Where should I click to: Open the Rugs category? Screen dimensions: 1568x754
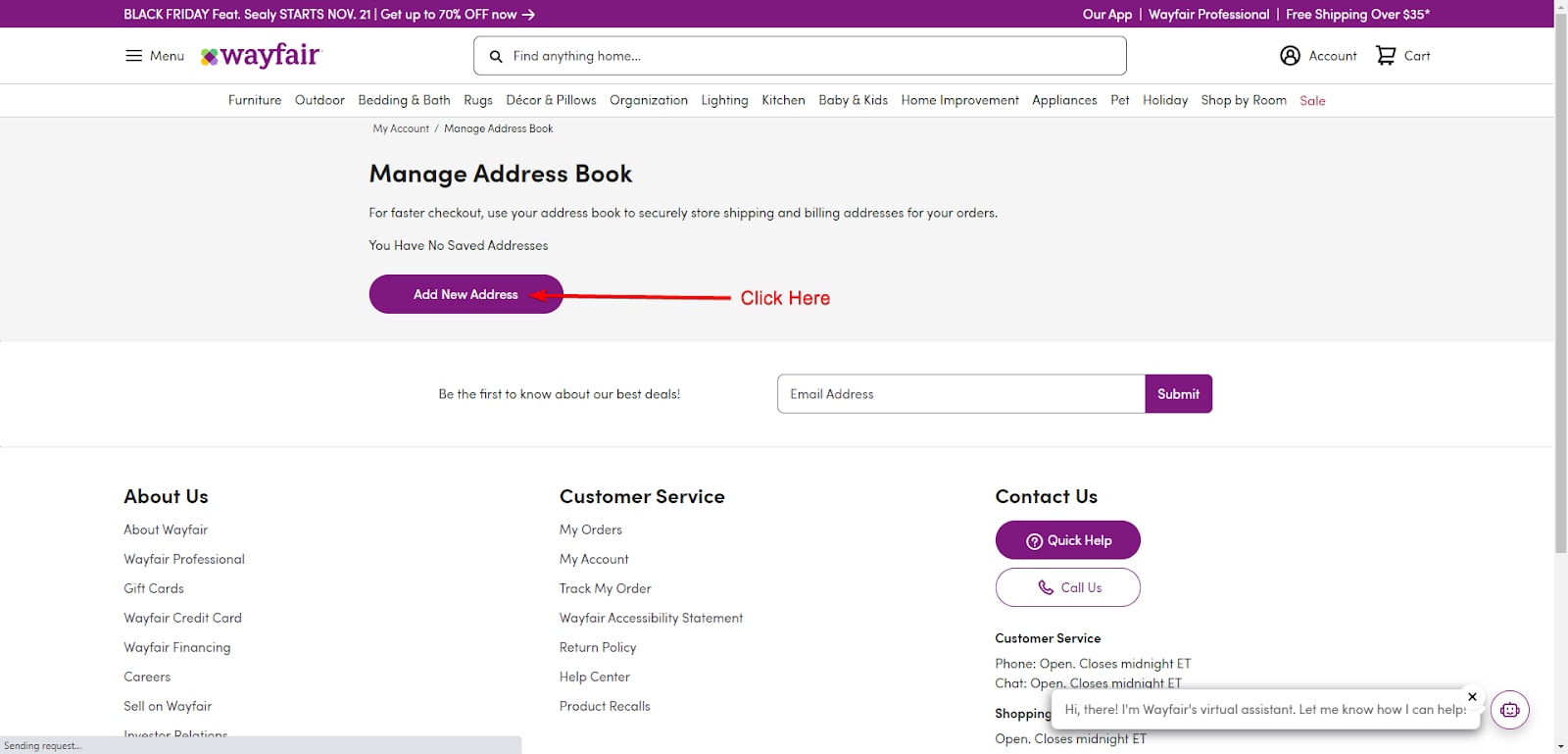tap(478, 100)
